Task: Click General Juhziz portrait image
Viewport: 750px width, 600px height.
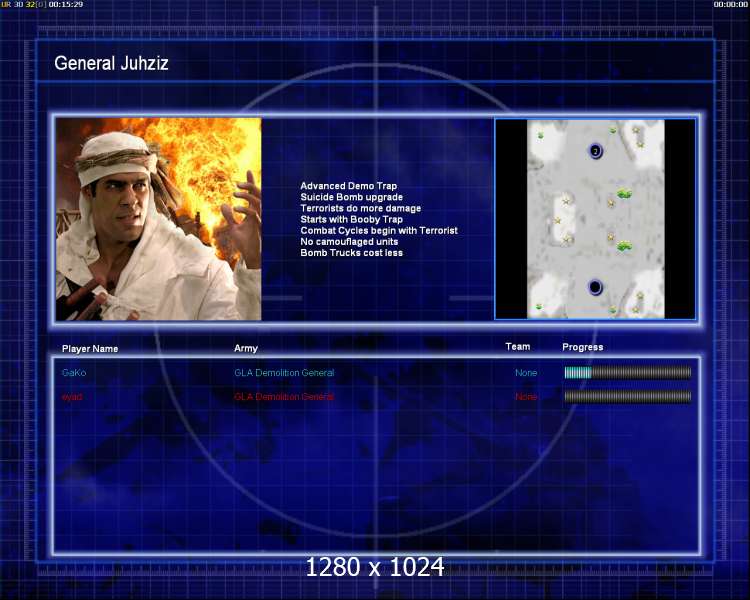Action: pos(158,219)
